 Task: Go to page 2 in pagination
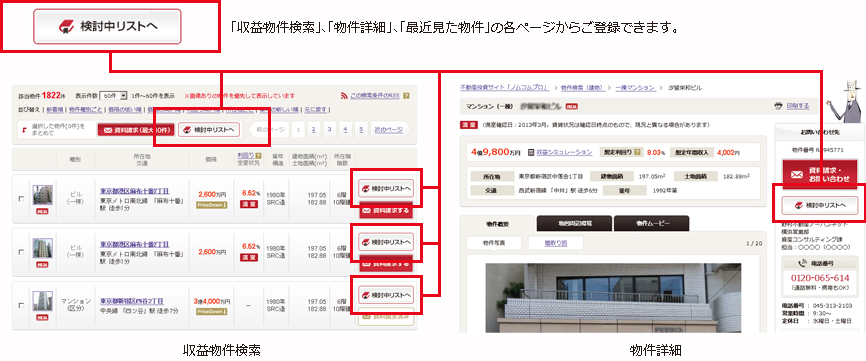coord(313,130)
